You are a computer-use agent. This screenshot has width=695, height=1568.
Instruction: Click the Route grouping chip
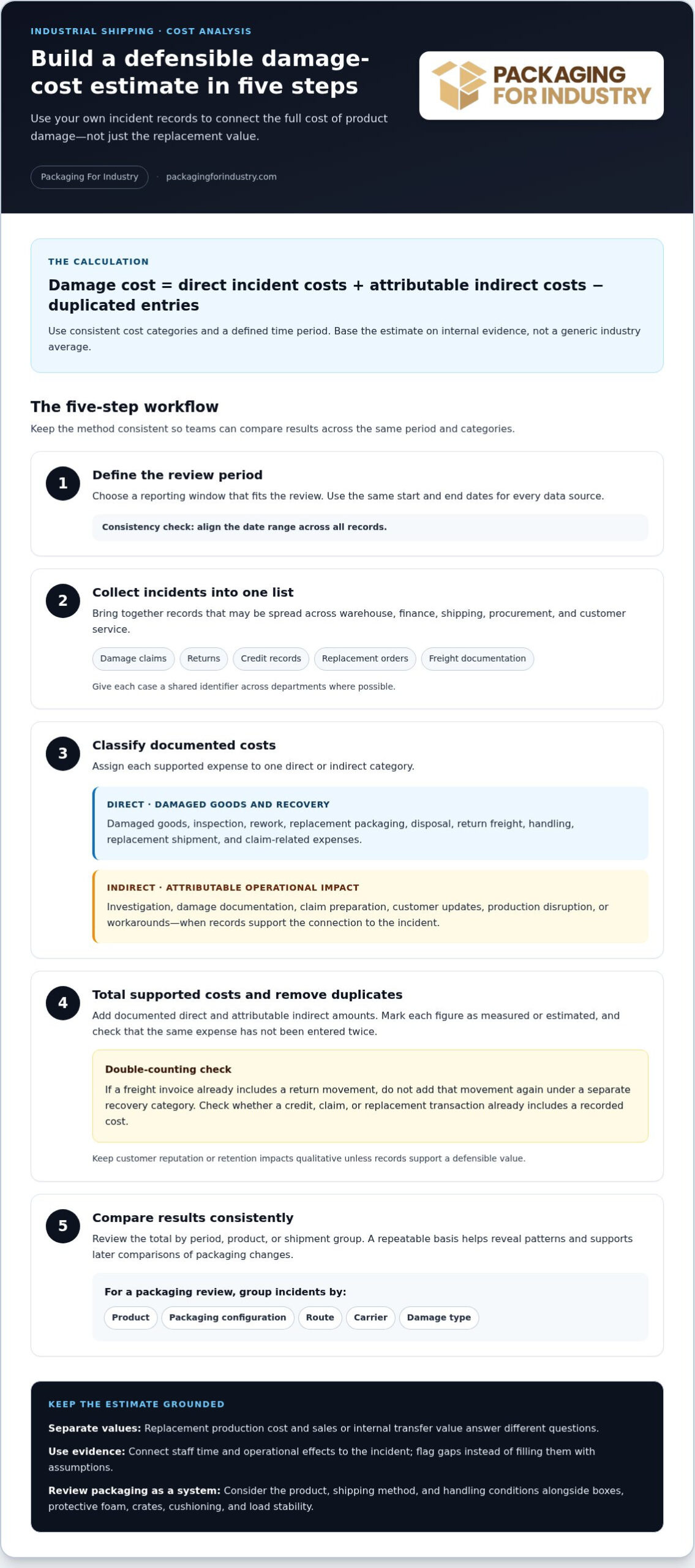pyautogui.click(x=320, y=1317)
